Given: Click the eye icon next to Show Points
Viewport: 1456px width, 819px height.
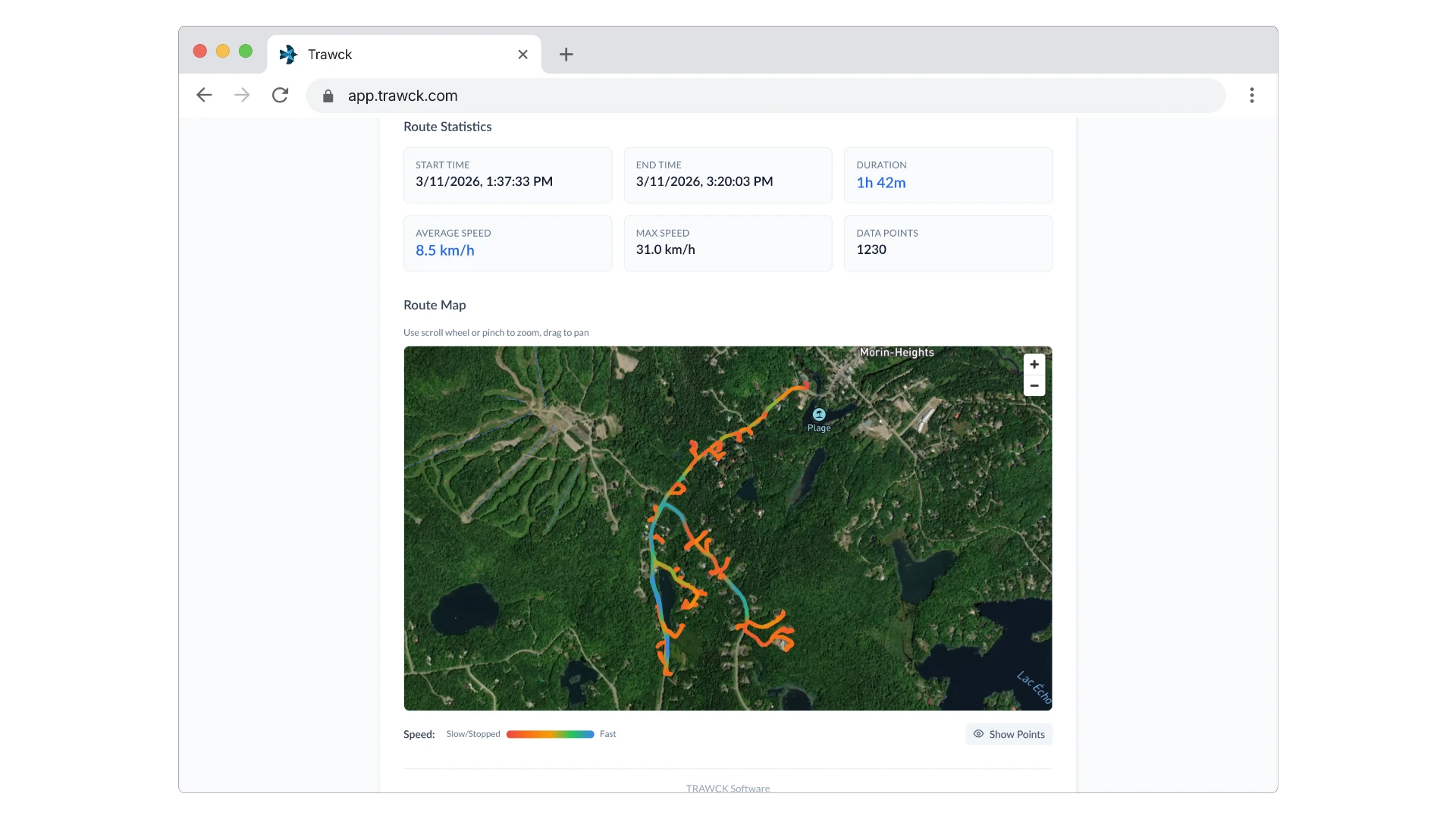Looking at the screenshot, I should pyautogui.click(x=979, y=734).
